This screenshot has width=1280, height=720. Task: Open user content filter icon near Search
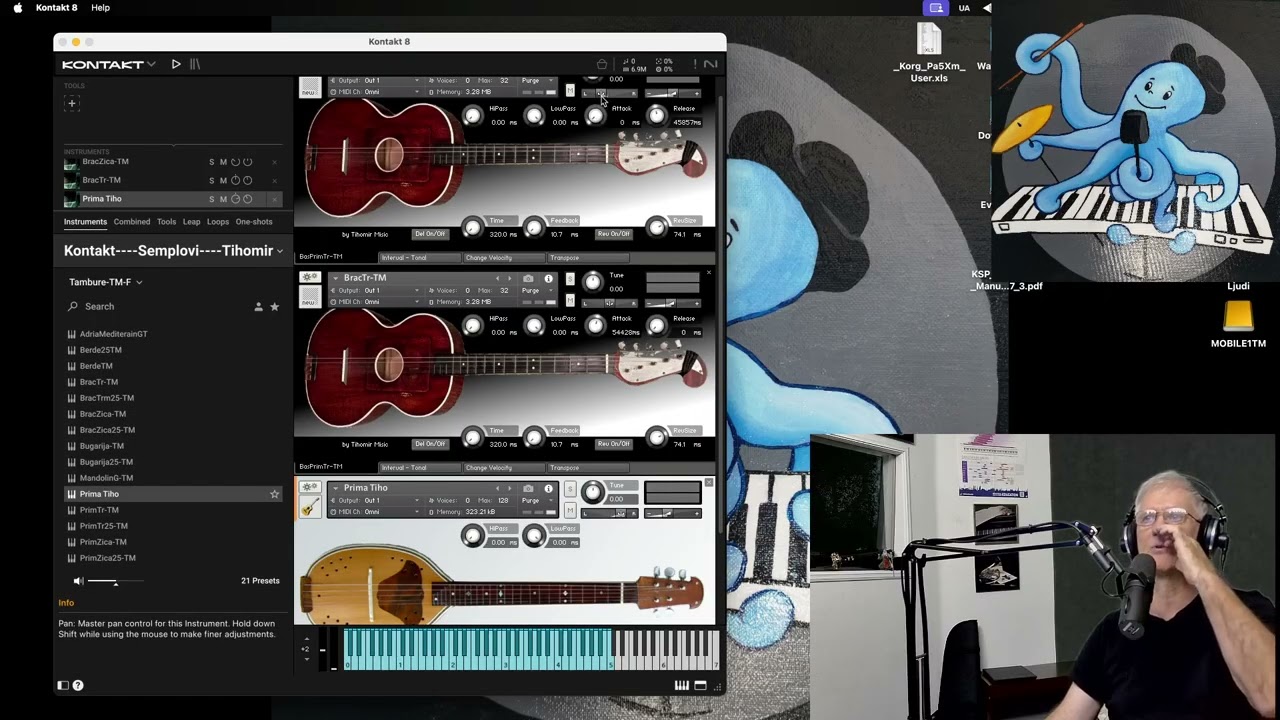pos(258,307)
